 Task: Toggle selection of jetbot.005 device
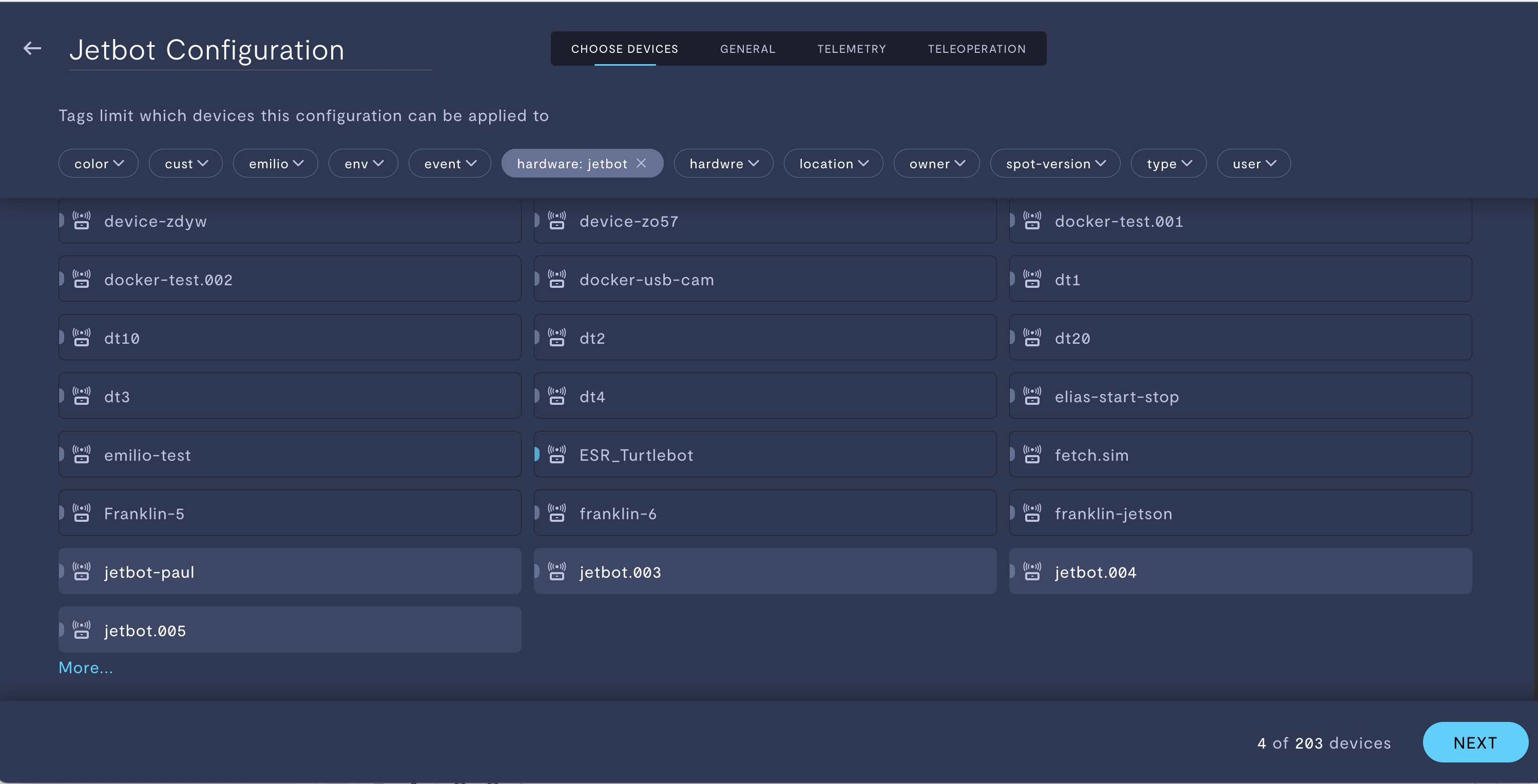point(290,630)
